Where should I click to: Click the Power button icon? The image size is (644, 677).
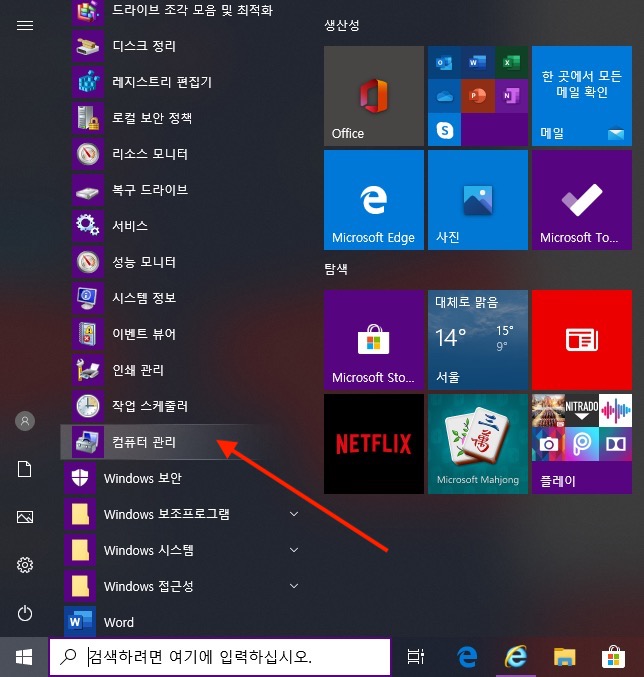(25, 613)
